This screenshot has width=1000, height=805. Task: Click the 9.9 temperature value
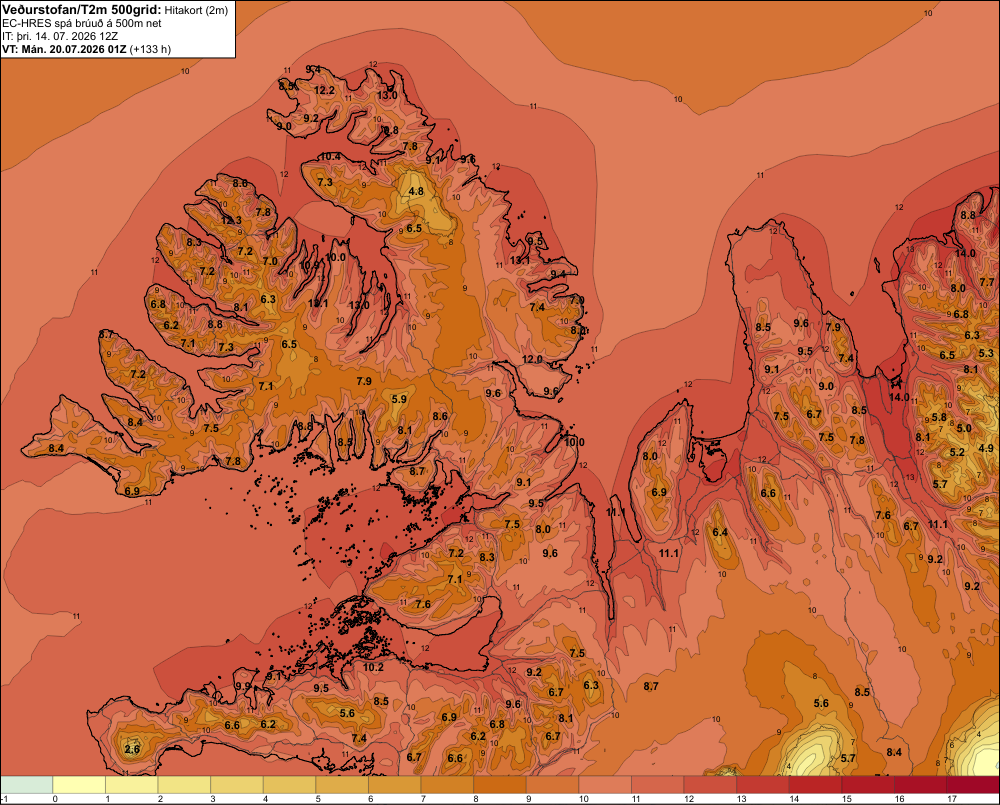click(x=244, y=686)
